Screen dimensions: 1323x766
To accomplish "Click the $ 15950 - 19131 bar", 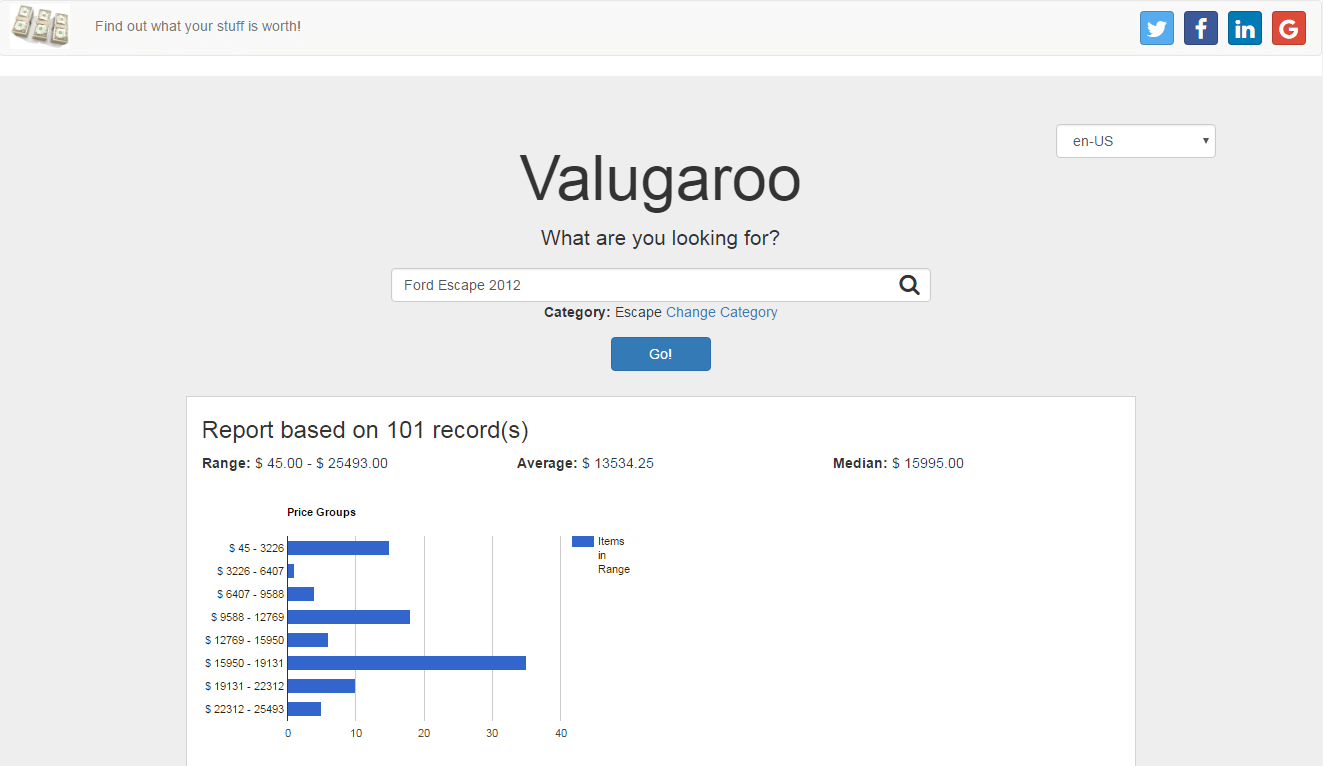I will 407,663.
